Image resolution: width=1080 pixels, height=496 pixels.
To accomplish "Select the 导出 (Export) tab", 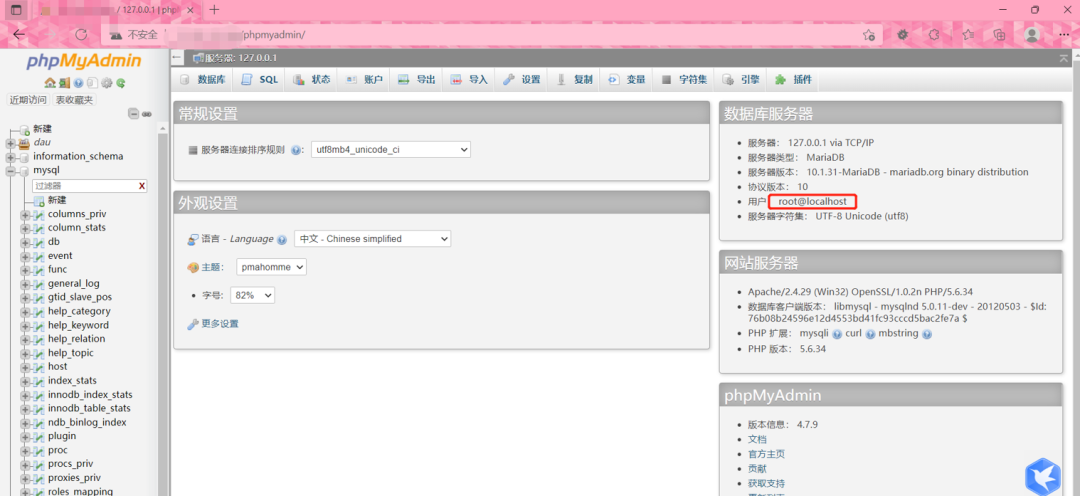I will 417,80.
